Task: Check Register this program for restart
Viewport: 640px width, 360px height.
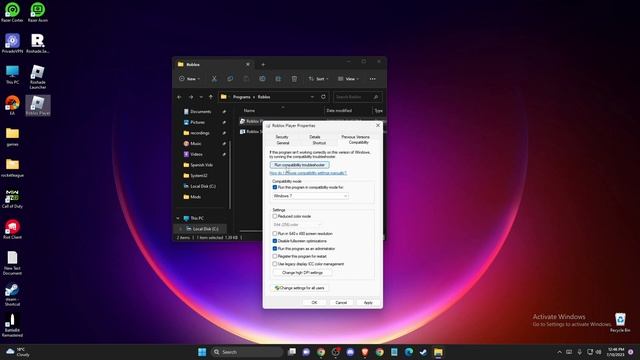Action: tap(275, 256)
